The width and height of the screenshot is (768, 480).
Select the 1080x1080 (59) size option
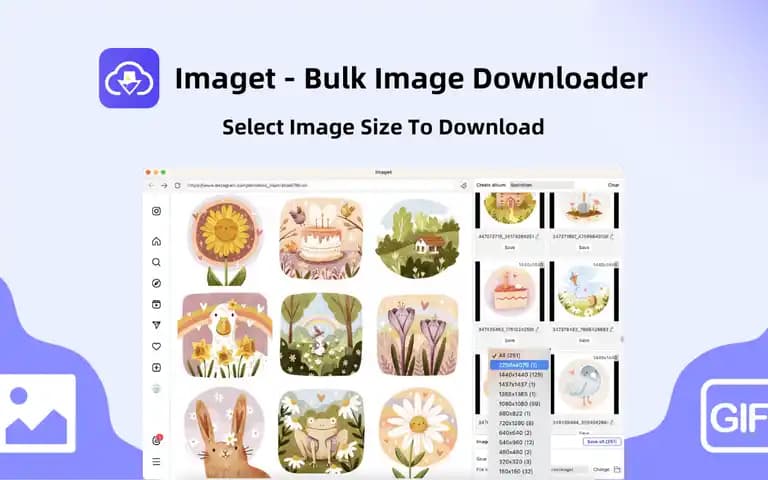click(519, 404)
